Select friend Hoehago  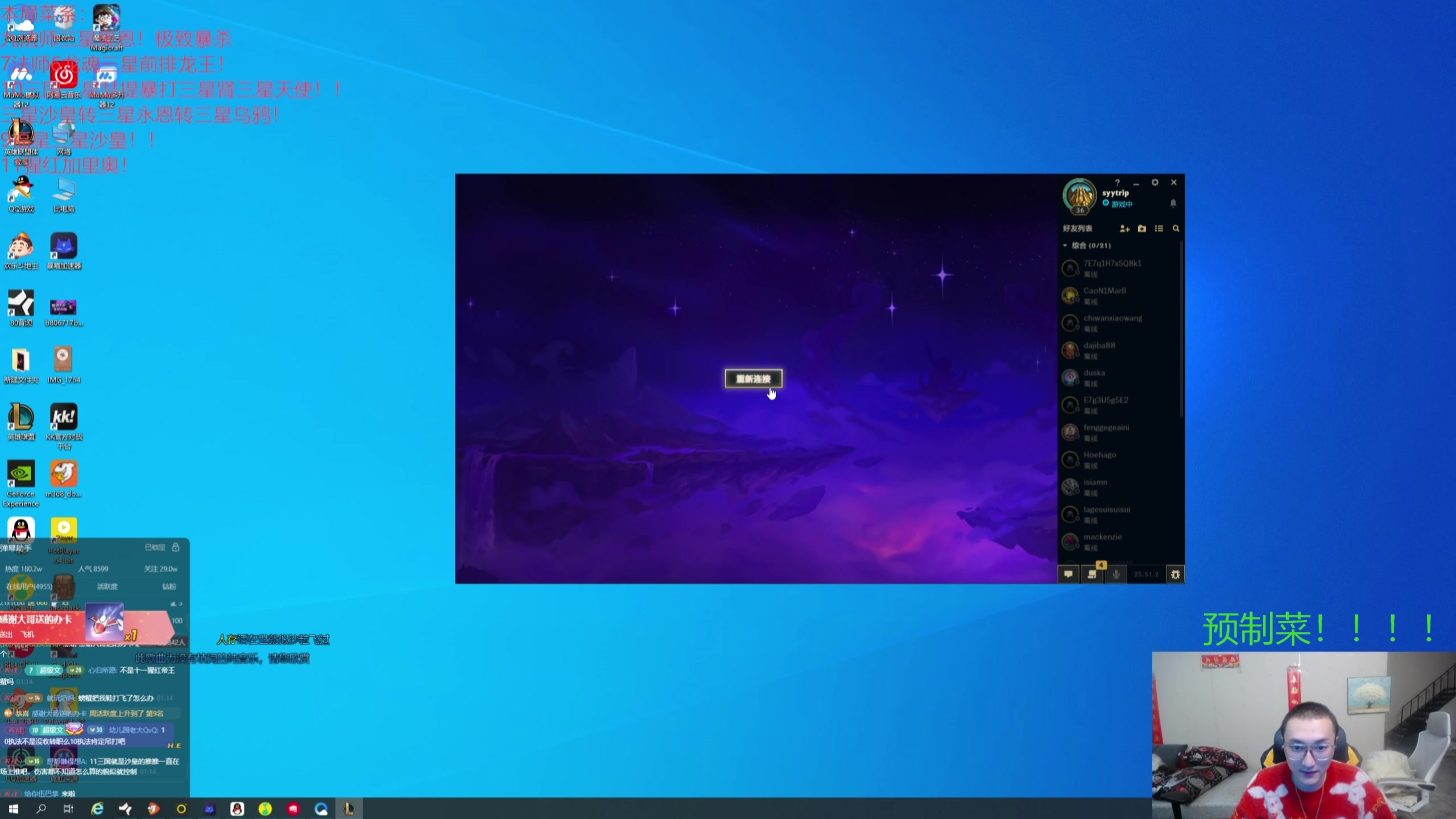coord(1118,459)
